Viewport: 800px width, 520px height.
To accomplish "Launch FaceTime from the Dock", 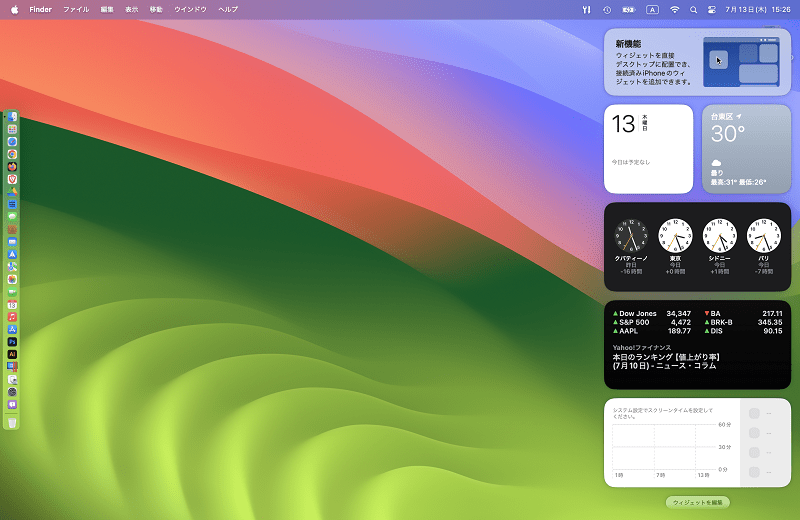I will point(12,292).
